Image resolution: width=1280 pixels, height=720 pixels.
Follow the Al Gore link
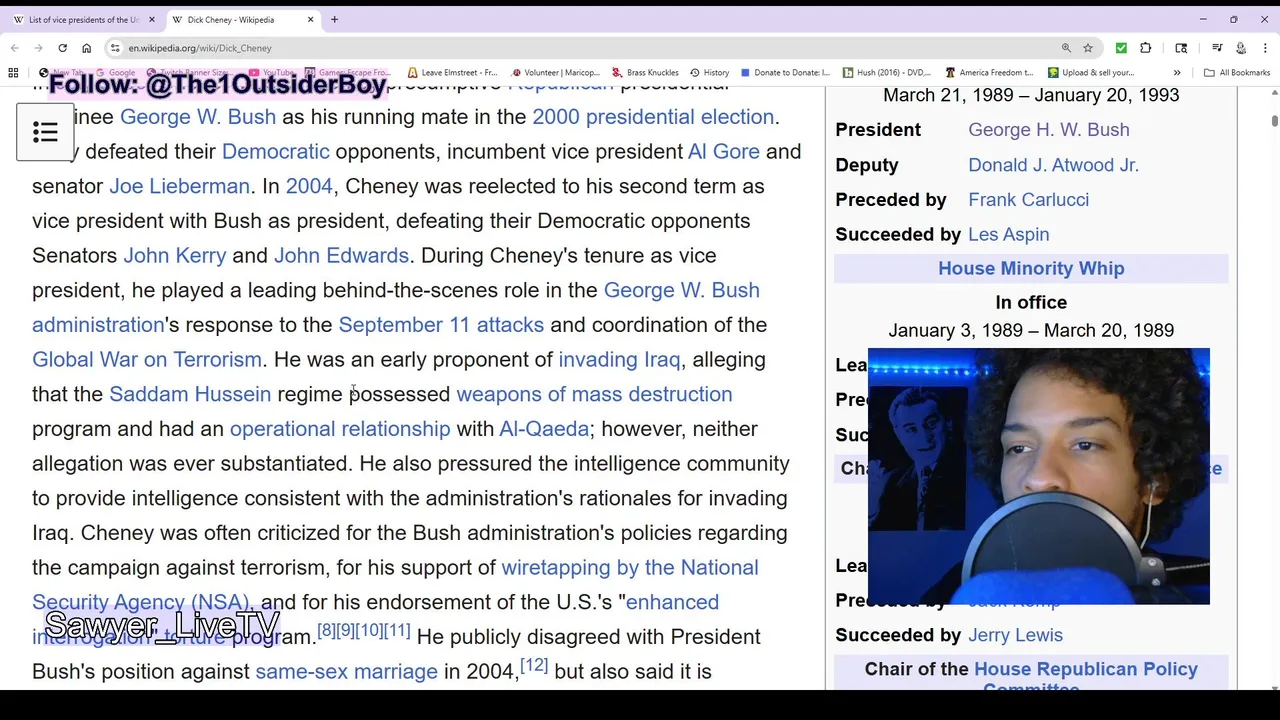coord(724,152)
